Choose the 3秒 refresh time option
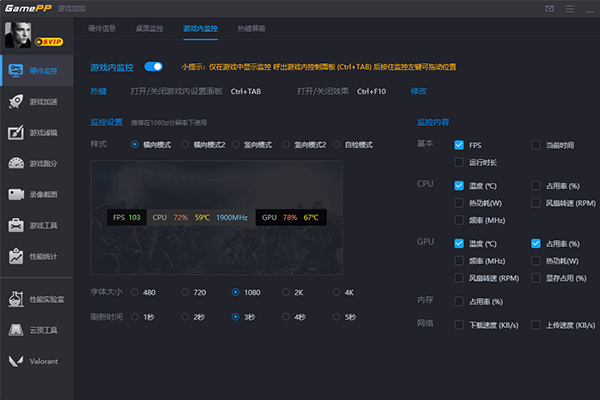Image resolution: width=600 pixels, height=400 pixels. 235,317
